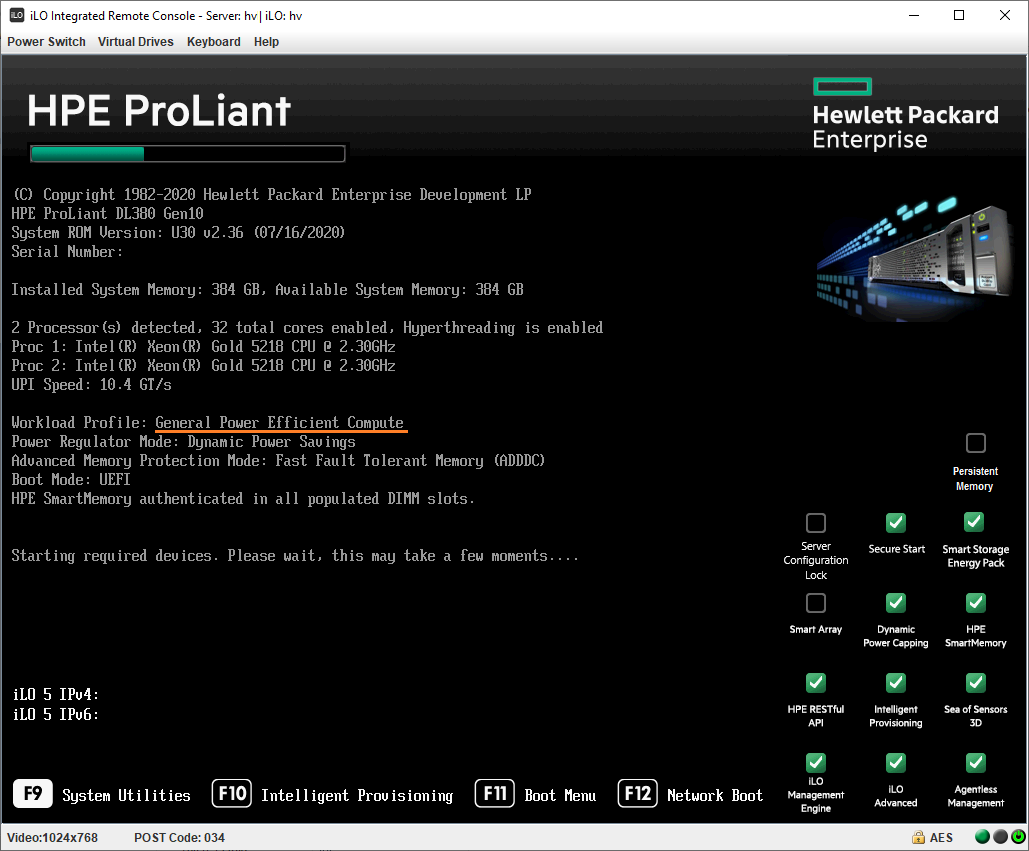Click the POST Code: 034 status text
This screenshot has height=851, width=1029.
click(x=179, y=838)
